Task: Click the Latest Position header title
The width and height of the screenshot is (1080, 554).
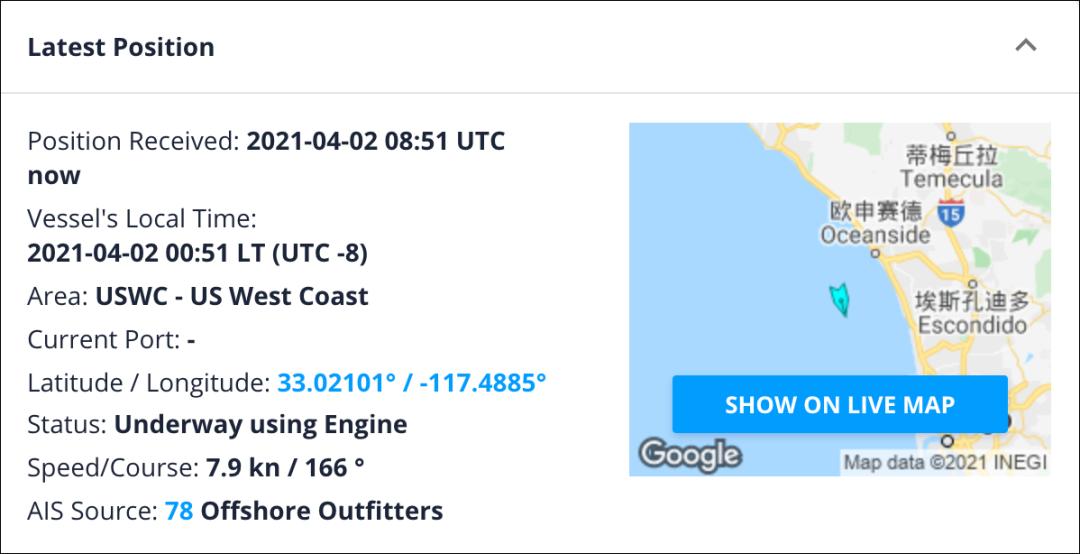Action: [121, 47]
